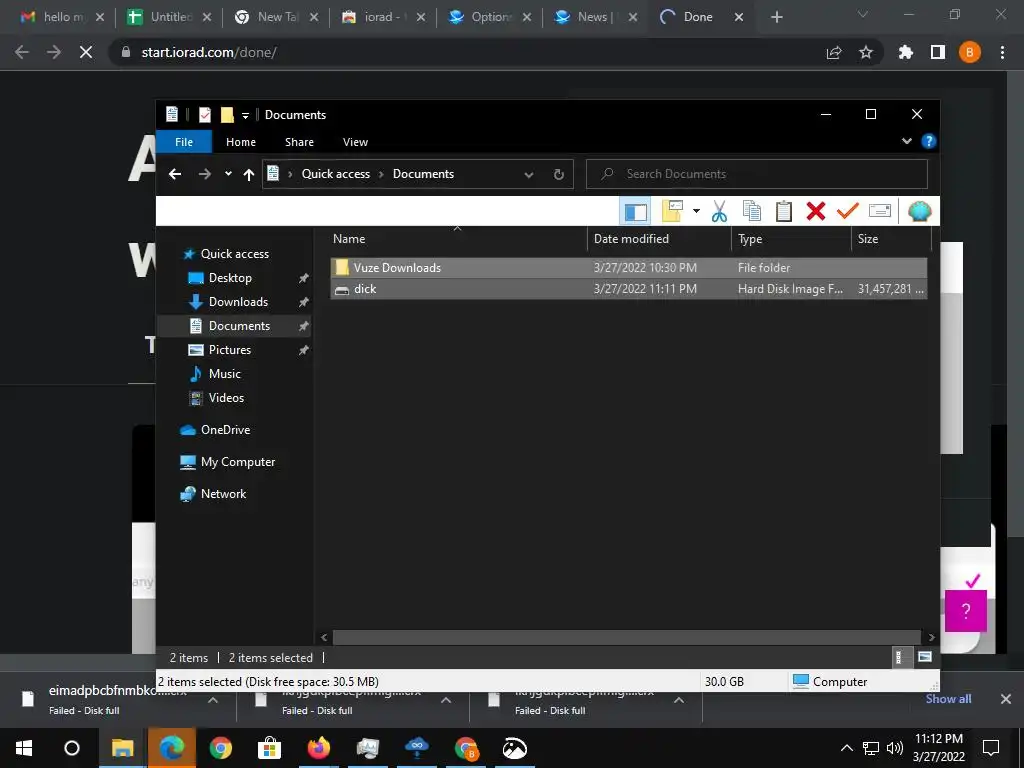Click the Rename card icon
Image resolution: width=1024 pixels, height=768 pixels.
(x=880, y=211)
